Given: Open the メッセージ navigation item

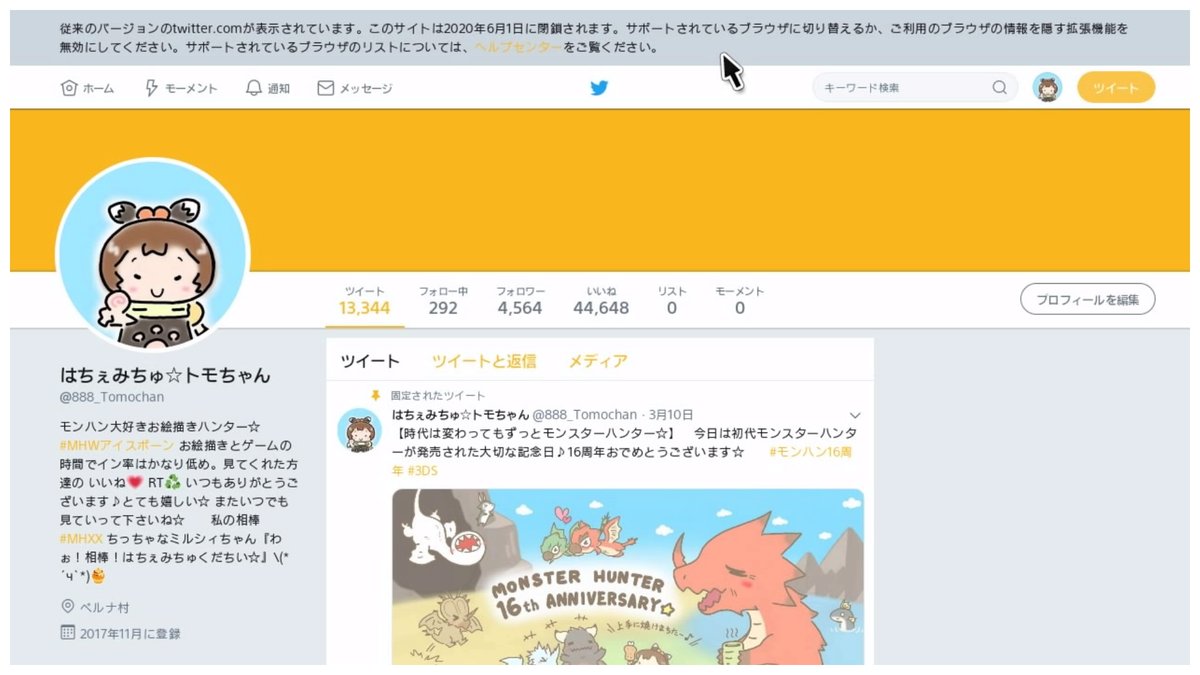Looking at the screenshot, I should click(x=355, y=88).
